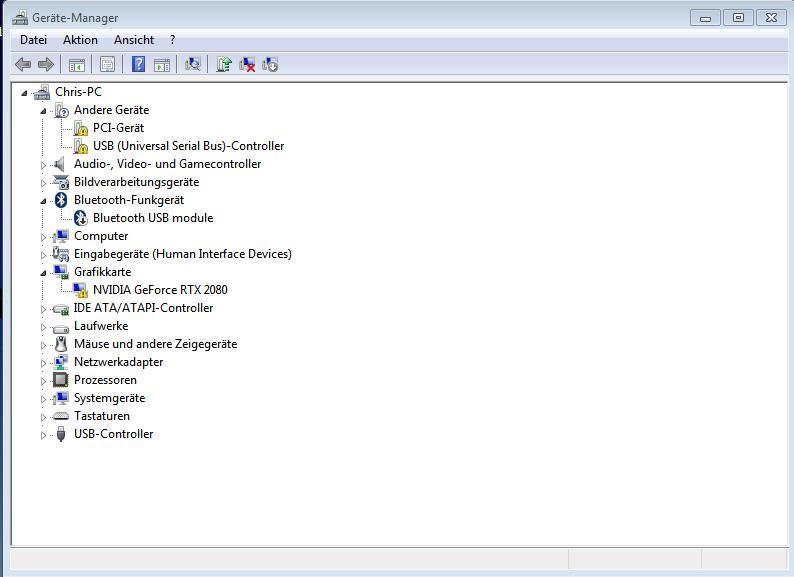Expand the bottom USB-Controller node

coord(43,435)
